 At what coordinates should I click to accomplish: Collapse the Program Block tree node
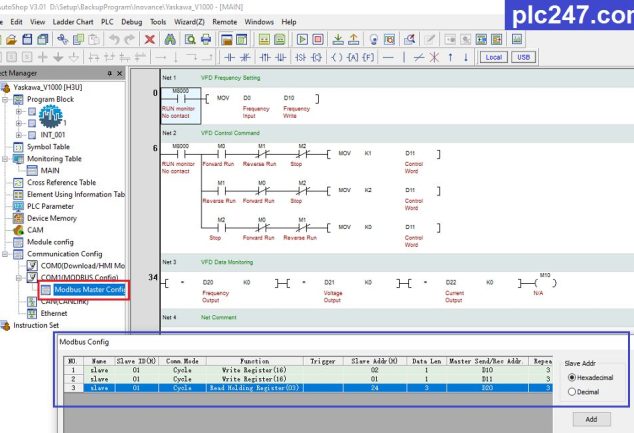pyautogui.click(x=5, y=99)
